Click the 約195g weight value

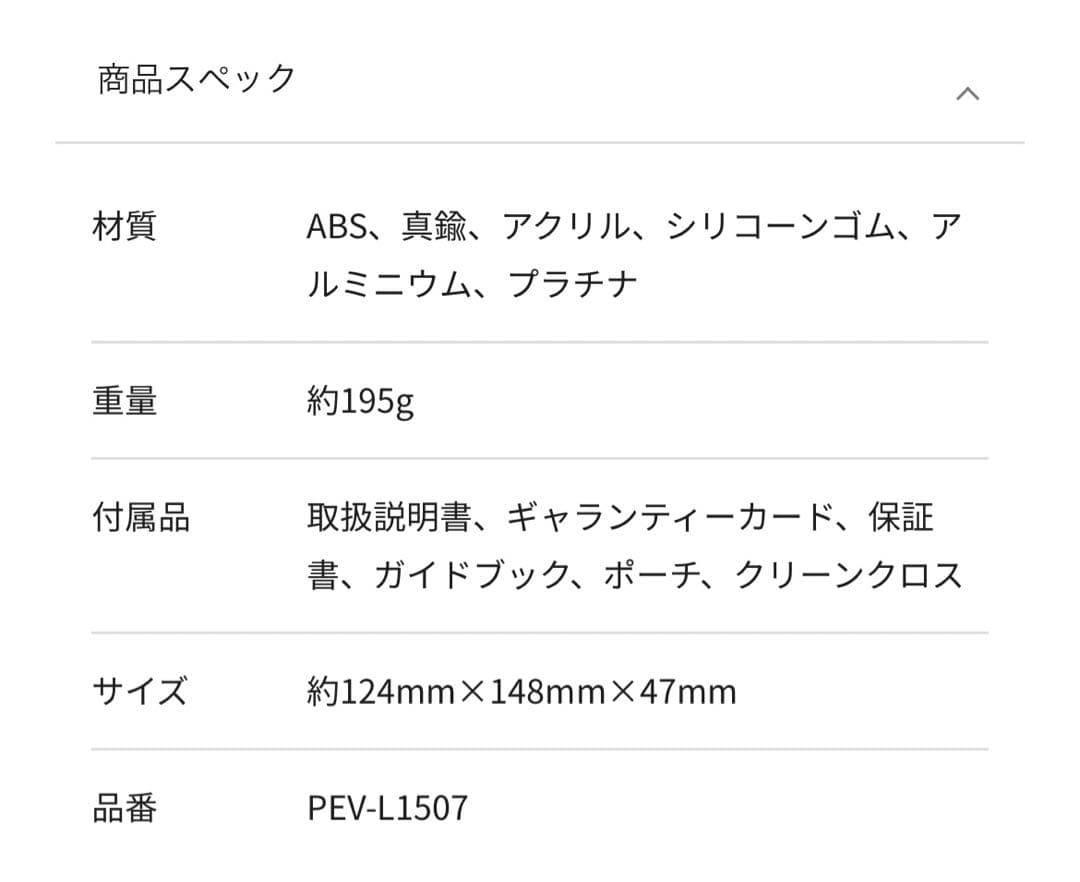click(360, 402)
